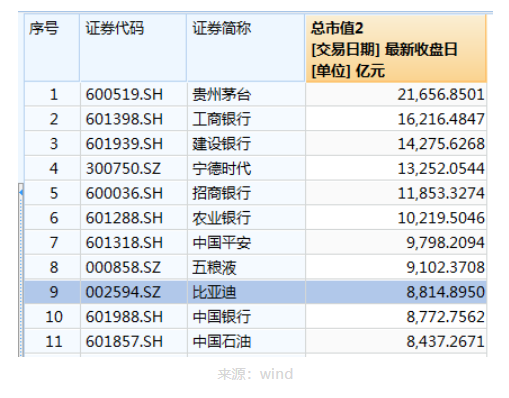Image resolution: width=509 pixels, height=398 pixels.
Task: Click value 8,814.8950
Action: pos(445,292)
